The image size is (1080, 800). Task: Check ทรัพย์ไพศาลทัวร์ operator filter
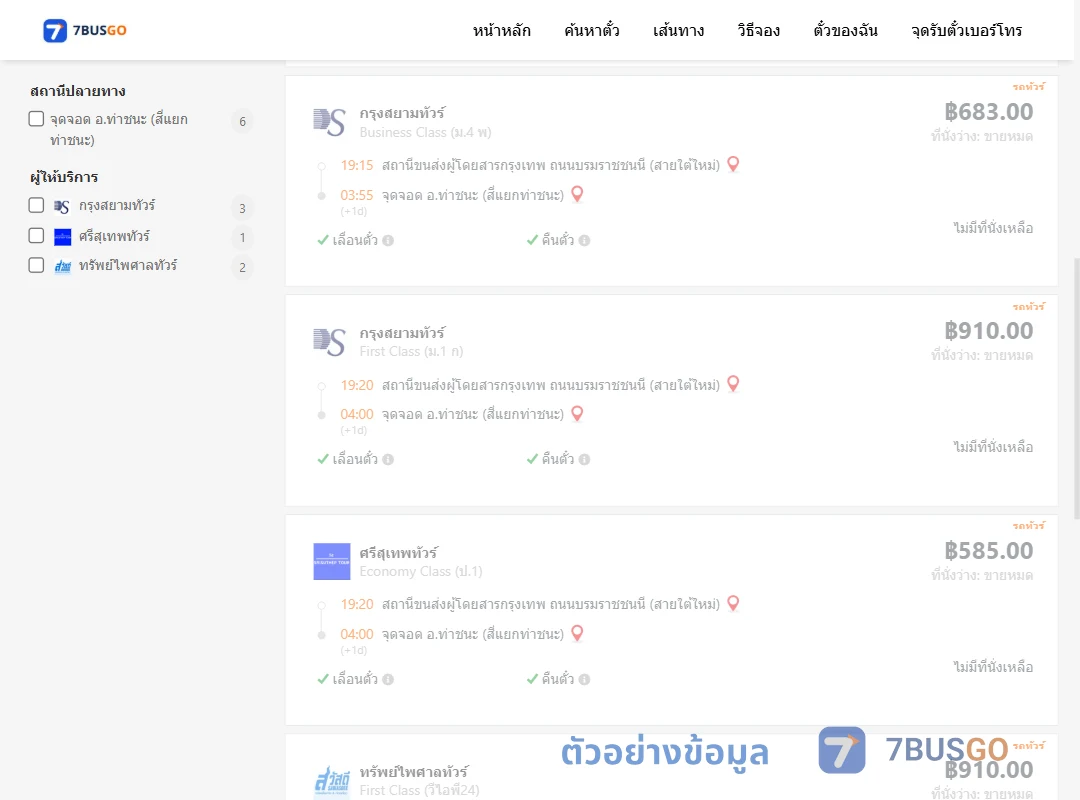coord(37,265)
